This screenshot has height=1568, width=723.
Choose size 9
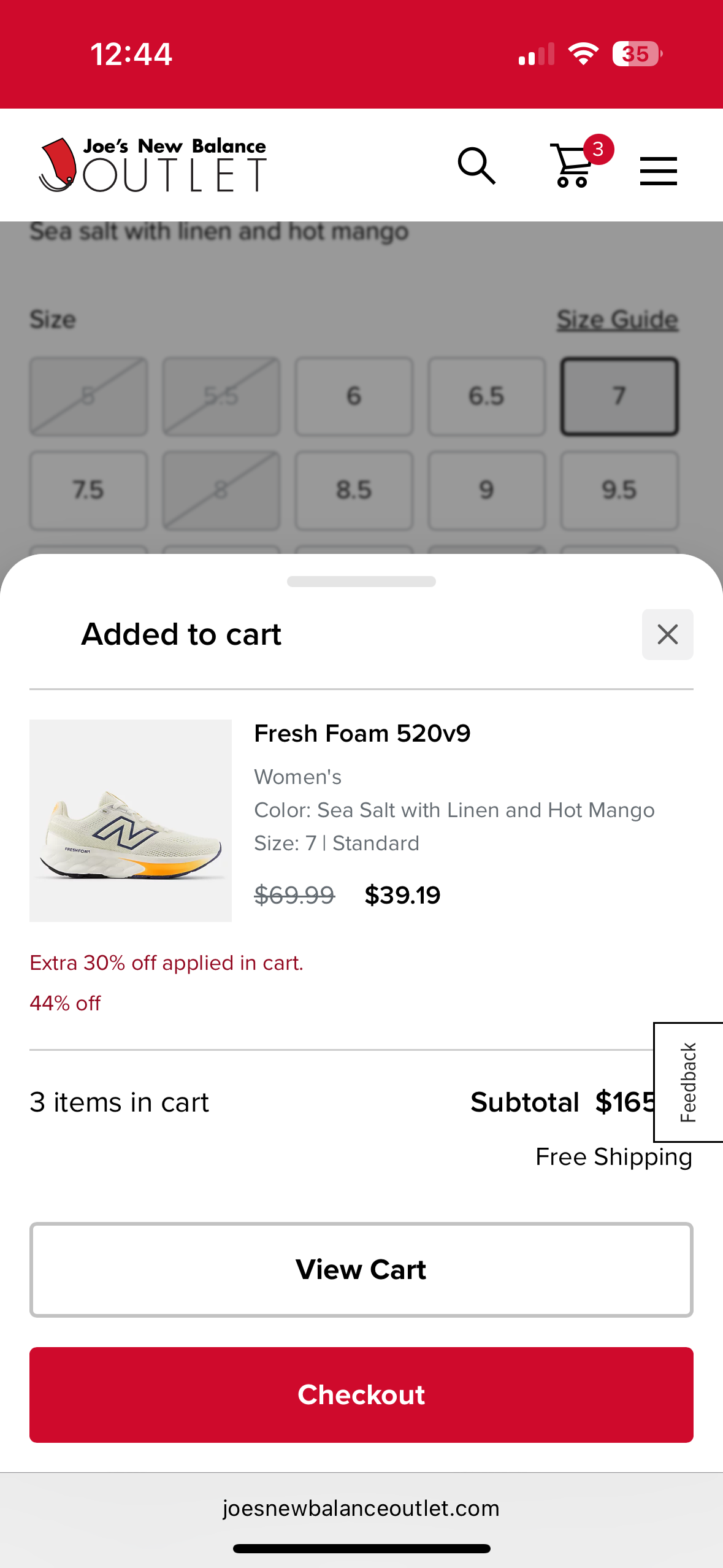click(x=486, y=490)
